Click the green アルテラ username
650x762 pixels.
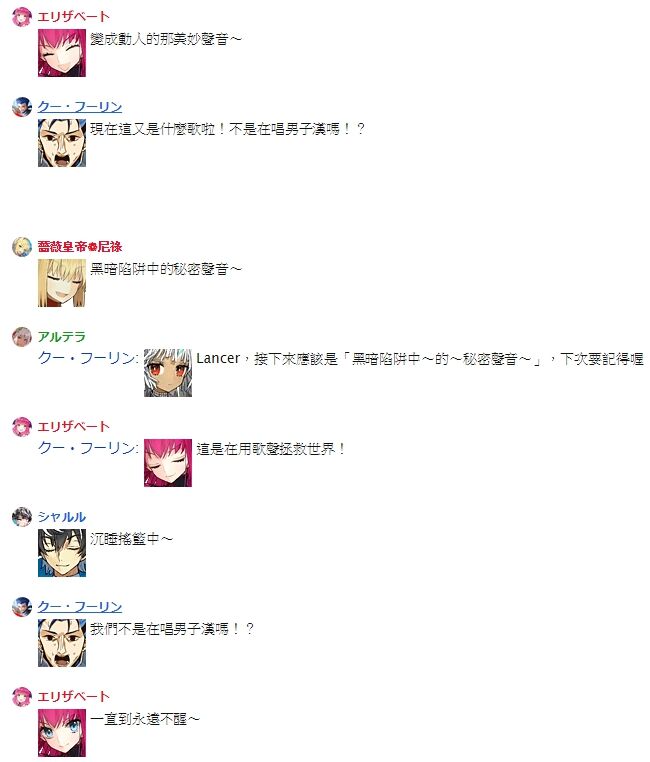[x=62, y=336]
